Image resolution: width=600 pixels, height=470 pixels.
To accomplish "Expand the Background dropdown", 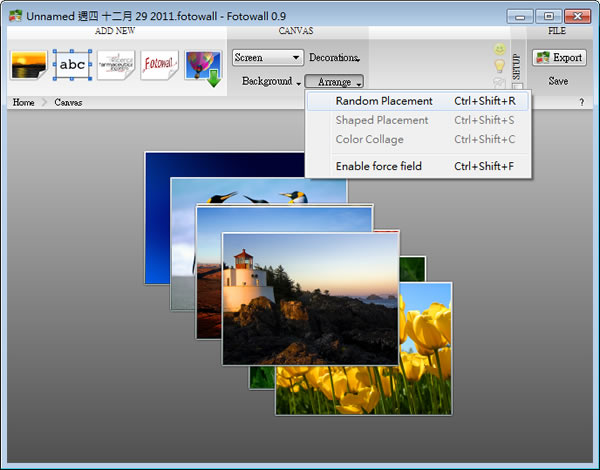I will tap(271, 81).
